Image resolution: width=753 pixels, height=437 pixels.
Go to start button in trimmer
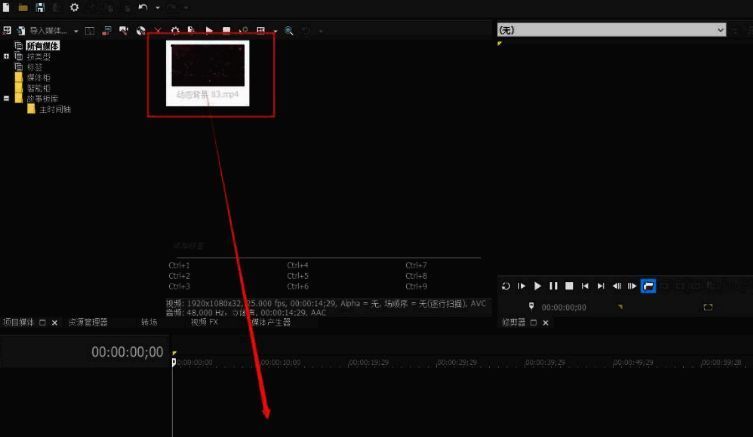click(x=585, y=286)
